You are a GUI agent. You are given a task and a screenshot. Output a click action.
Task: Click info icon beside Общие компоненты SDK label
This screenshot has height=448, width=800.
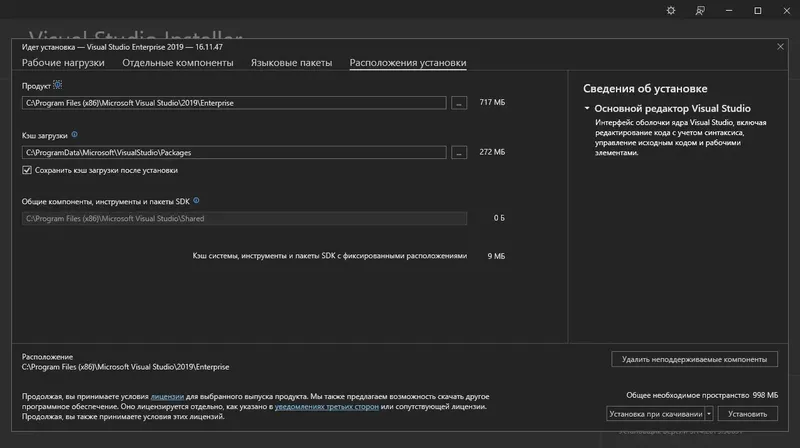(196, 201)
